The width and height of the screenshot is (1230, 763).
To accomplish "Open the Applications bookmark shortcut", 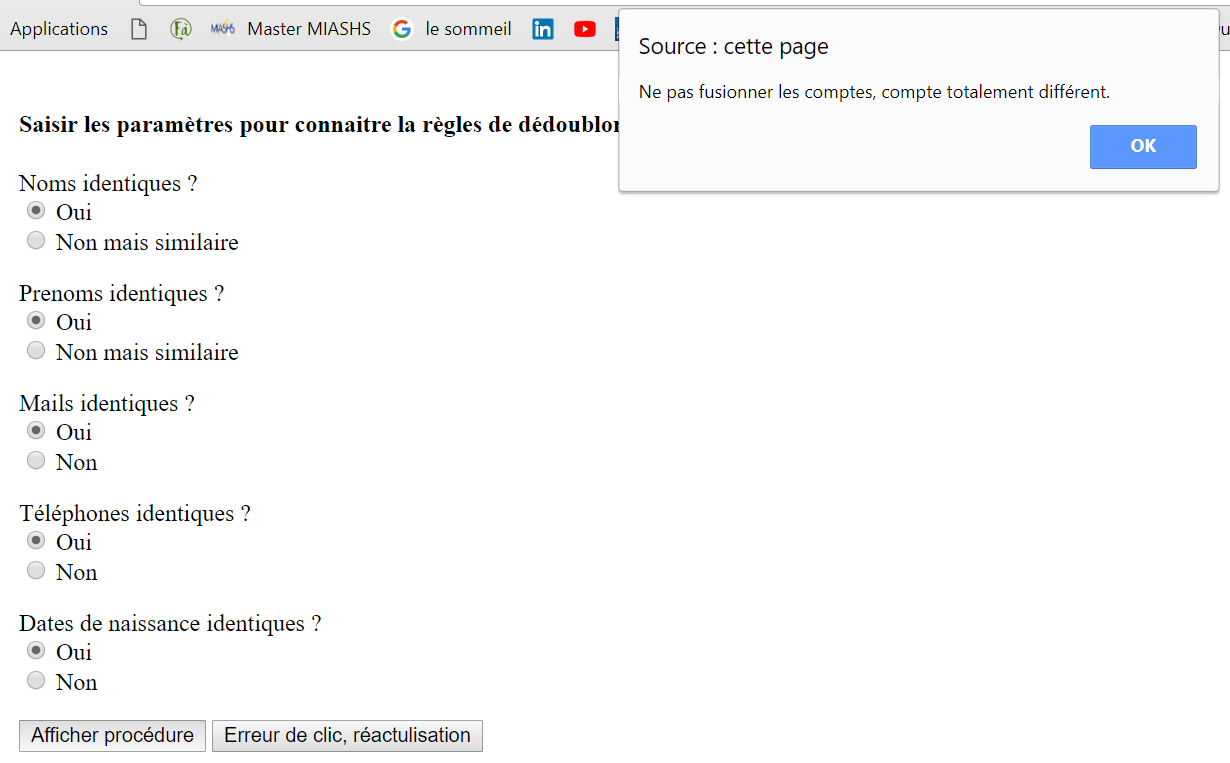I will (x=59, y=29).
